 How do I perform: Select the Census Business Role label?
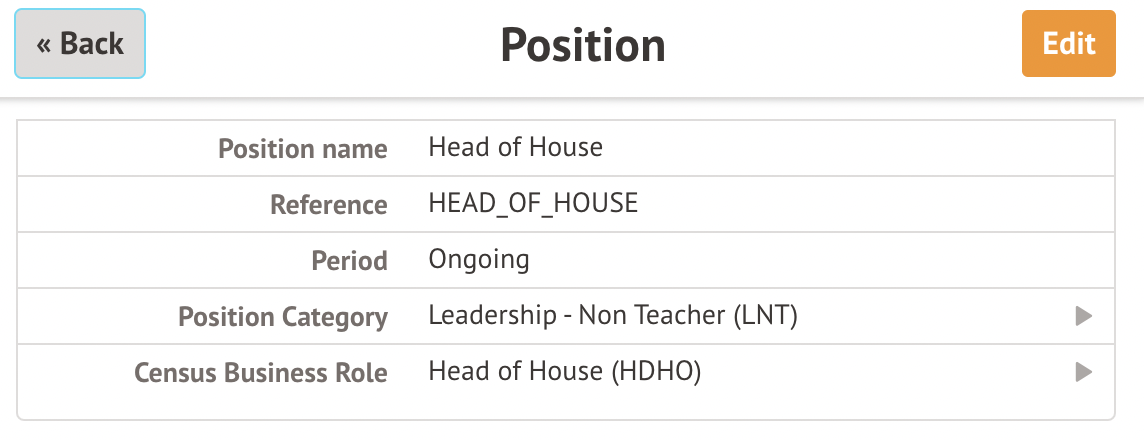click(x=260, y=373)
